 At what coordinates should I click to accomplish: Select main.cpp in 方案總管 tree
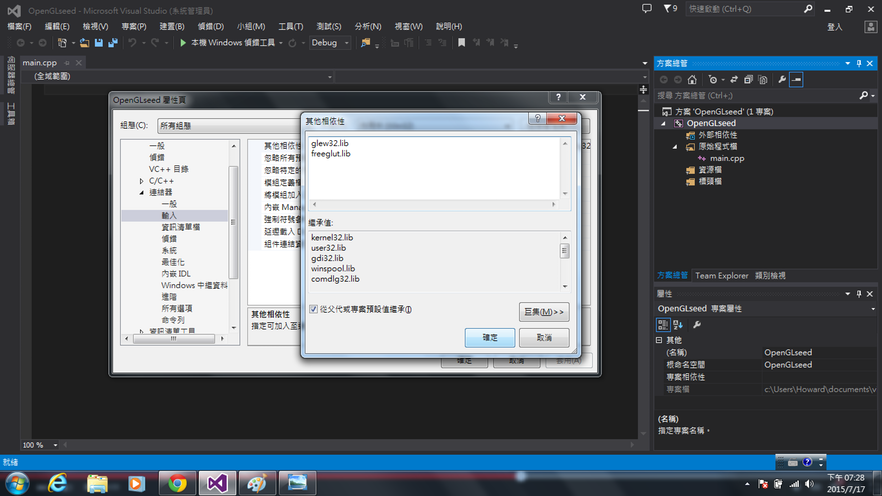pos(727,159)
